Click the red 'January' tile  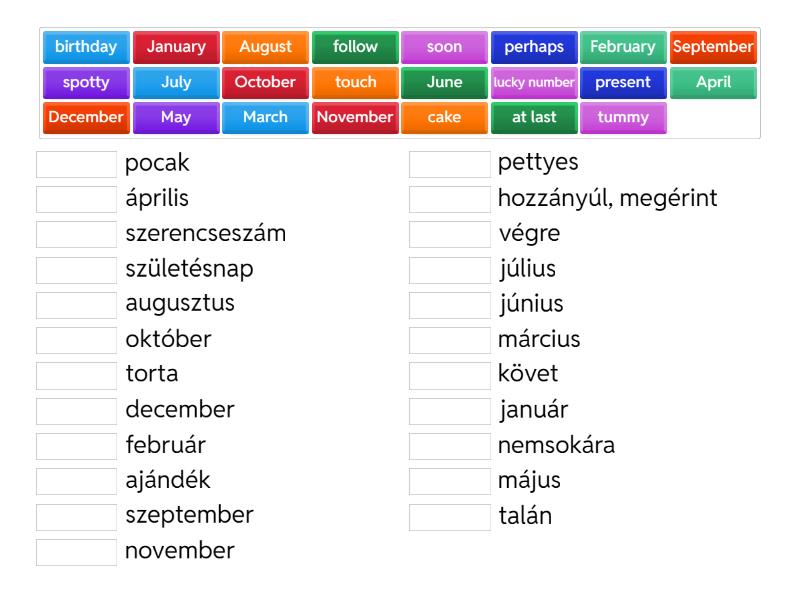[x=176, y=47]
